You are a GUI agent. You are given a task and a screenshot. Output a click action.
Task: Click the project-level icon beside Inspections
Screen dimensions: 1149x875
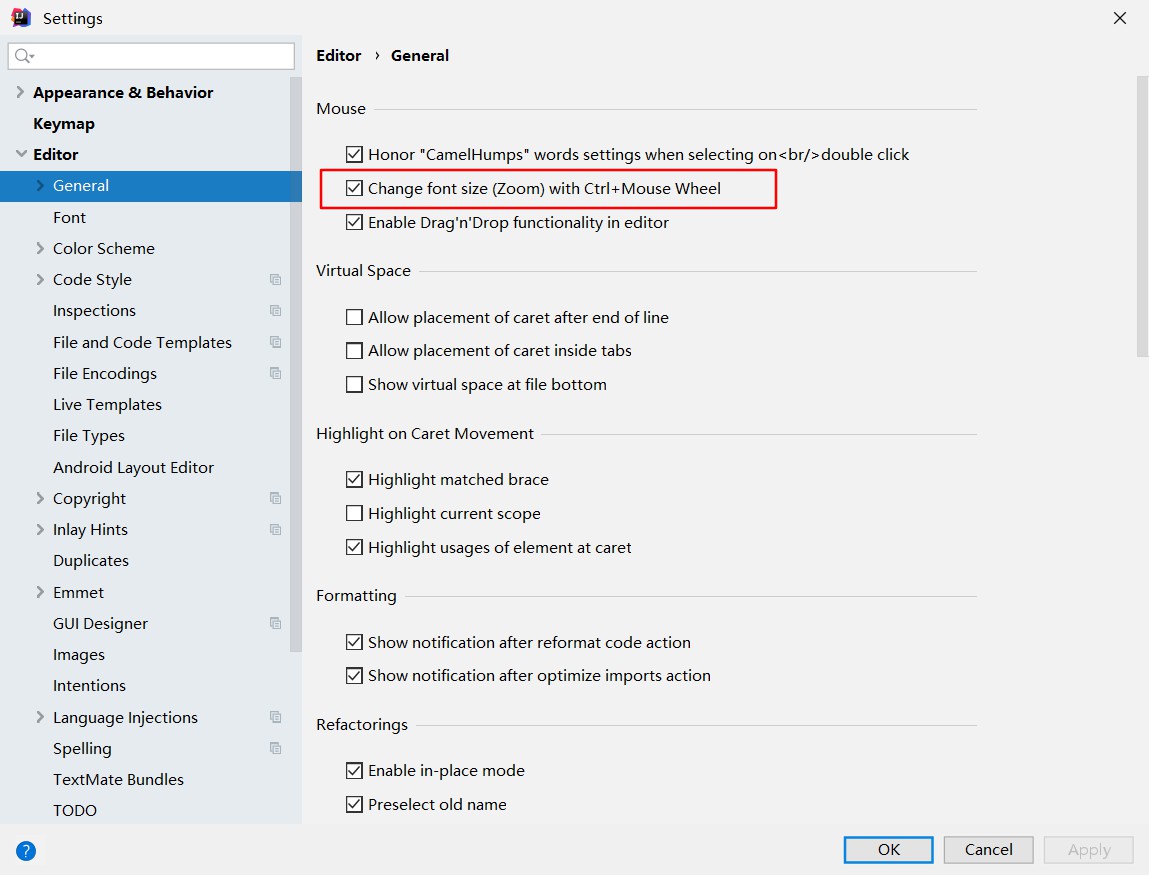pyautogui.click(x=276, y=311)
